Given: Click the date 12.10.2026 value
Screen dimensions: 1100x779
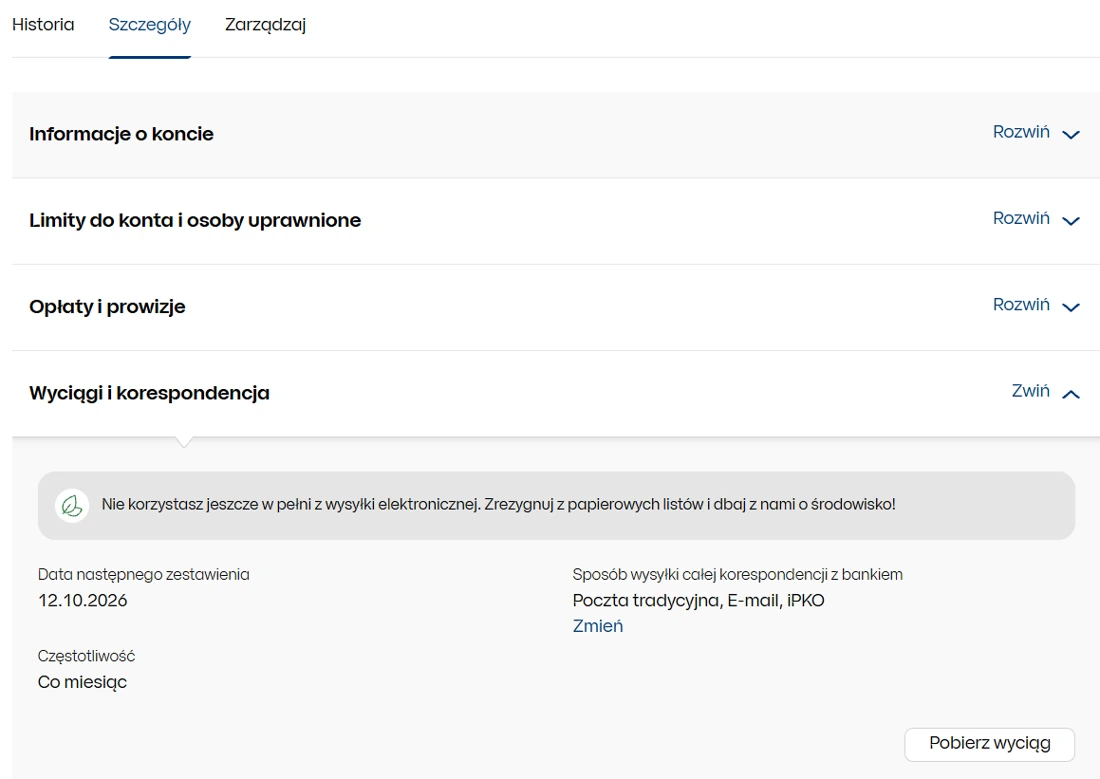Looking at the screenshot, I should [83, 601].
